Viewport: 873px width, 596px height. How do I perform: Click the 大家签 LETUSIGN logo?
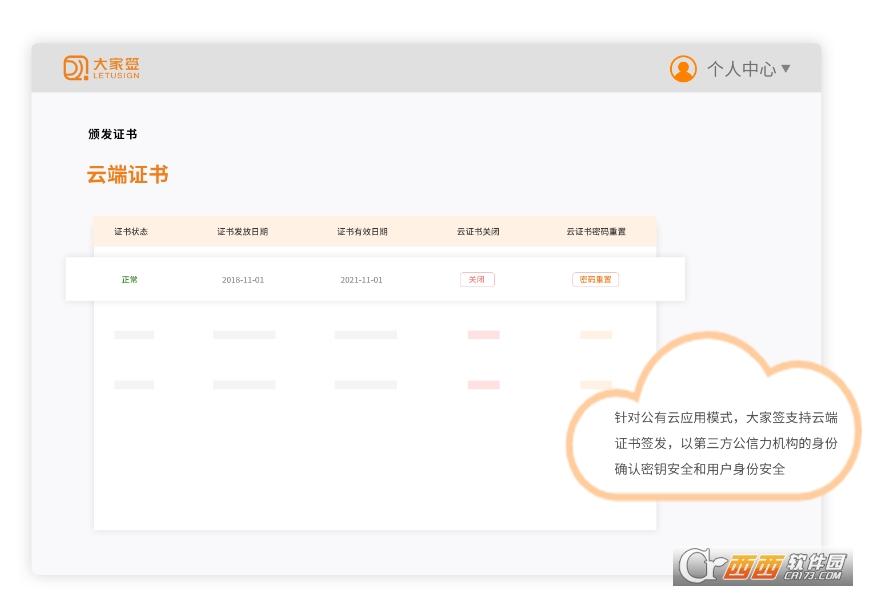tap(101, 68)
